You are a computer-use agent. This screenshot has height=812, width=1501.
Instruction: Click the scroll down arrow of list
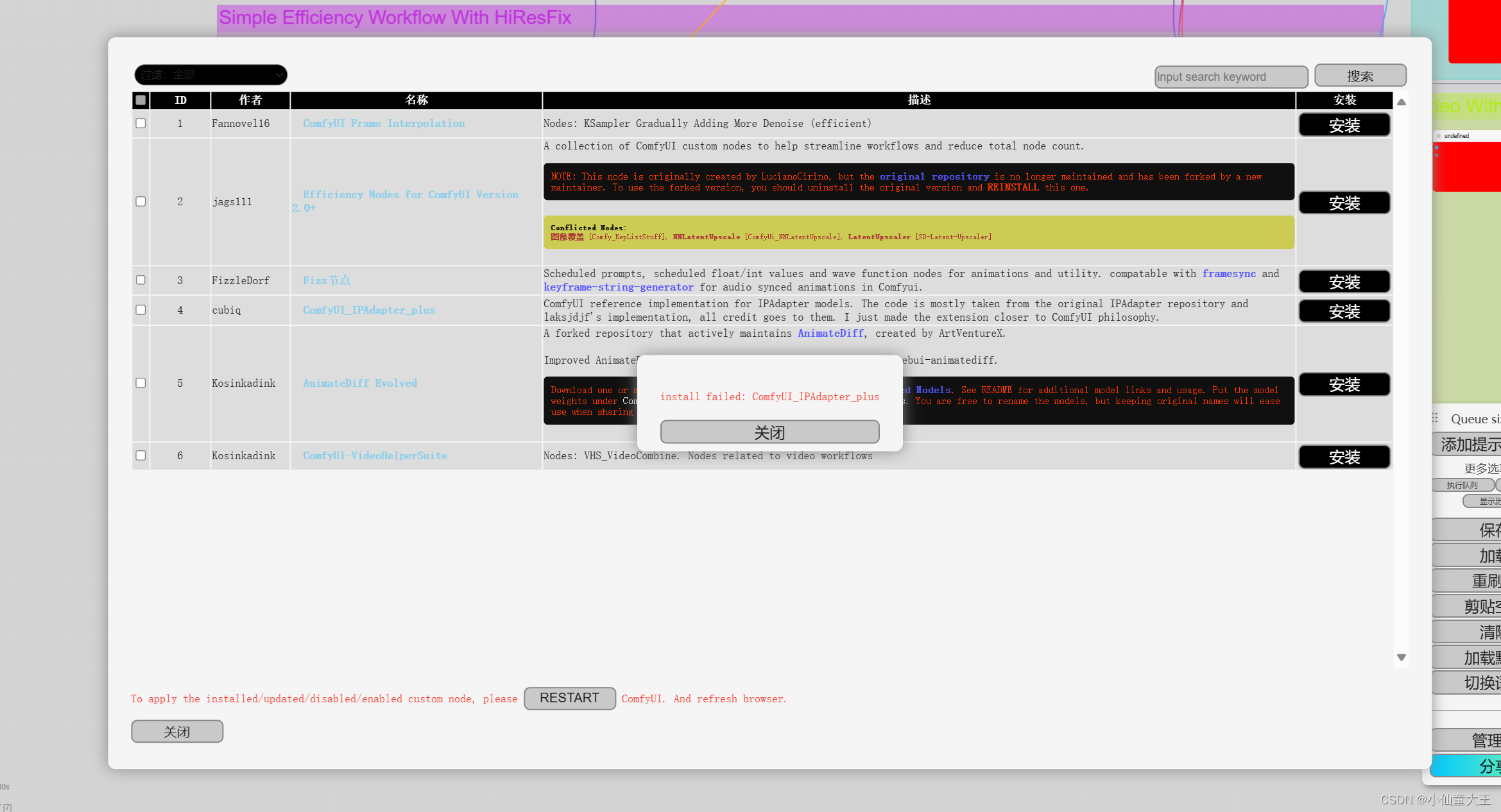point(1402,657)
